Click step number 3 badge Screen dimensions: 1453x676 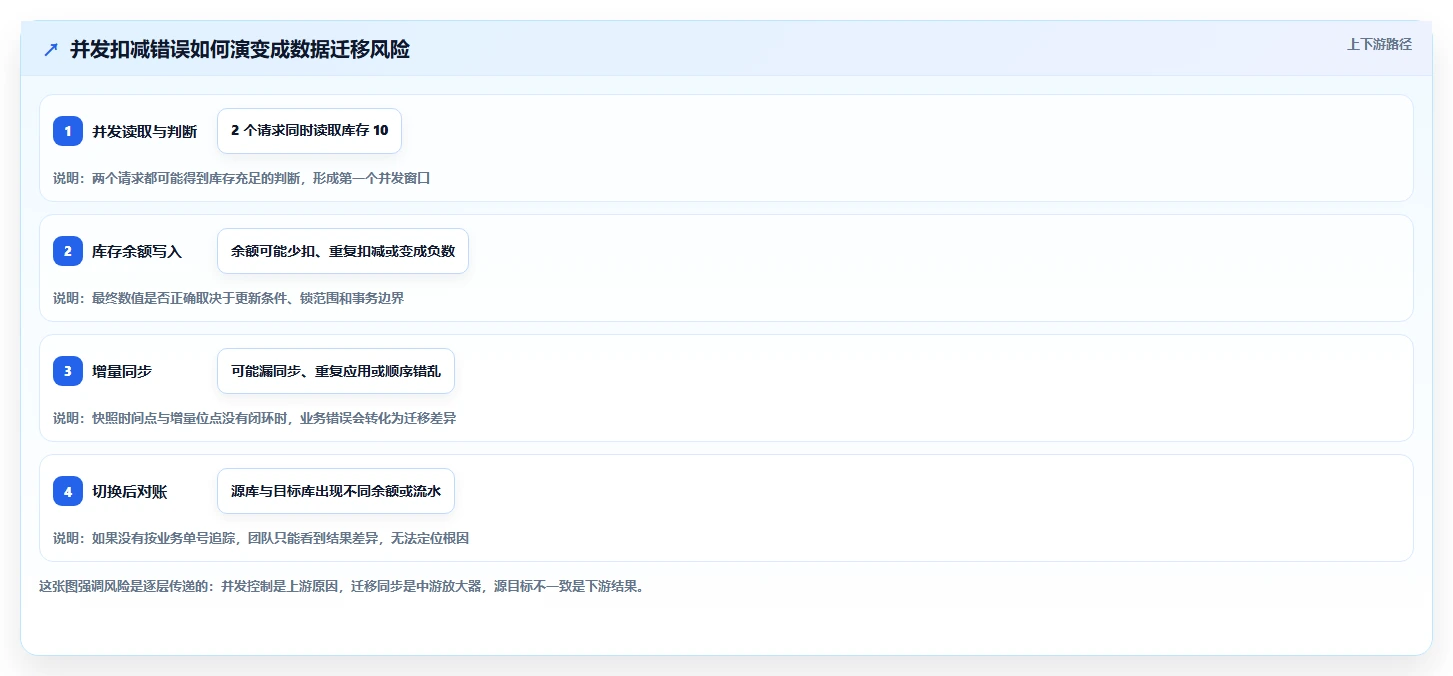[68, 371]
